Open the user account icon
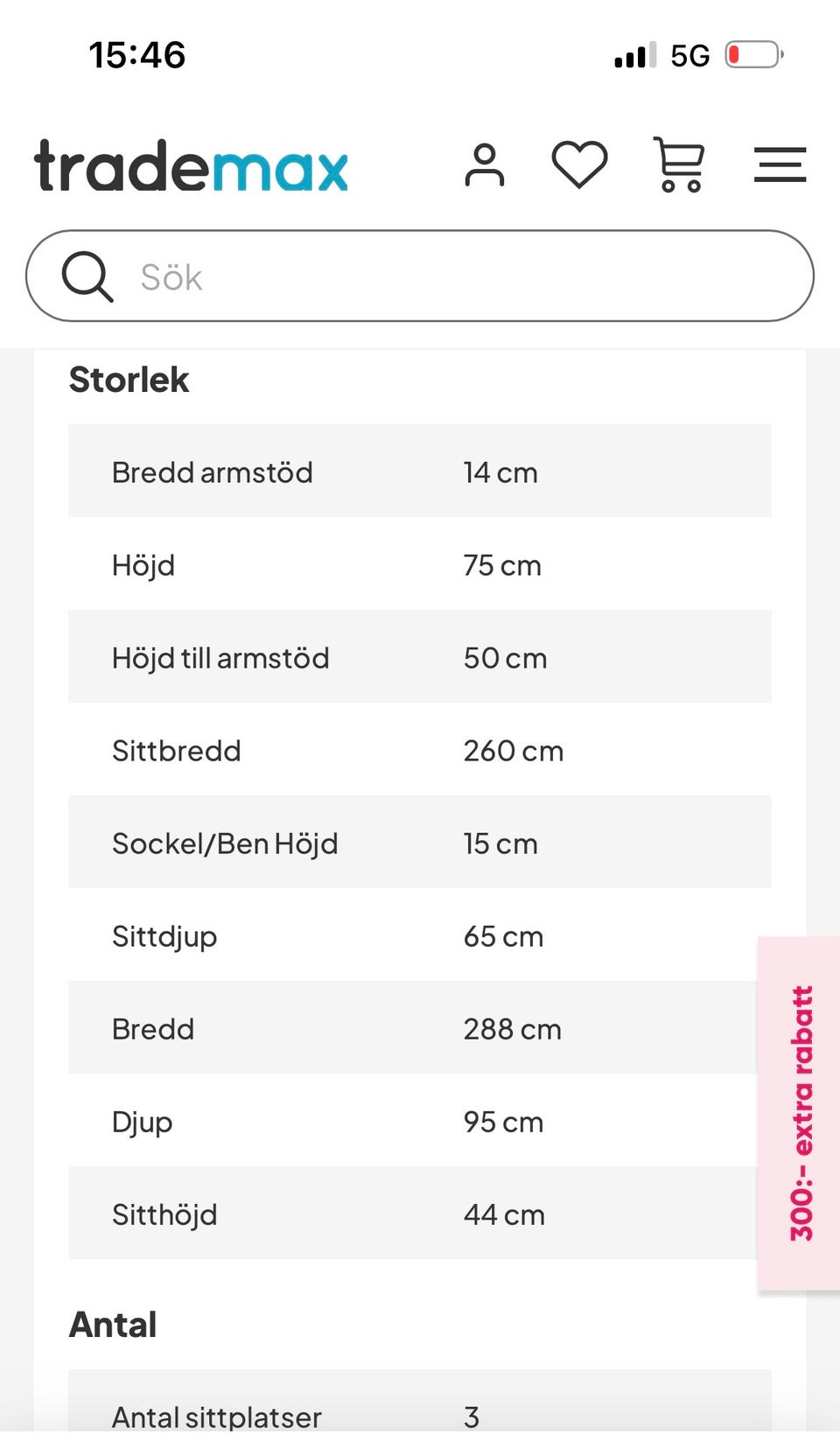The image size is (840, 1442). 485,165
